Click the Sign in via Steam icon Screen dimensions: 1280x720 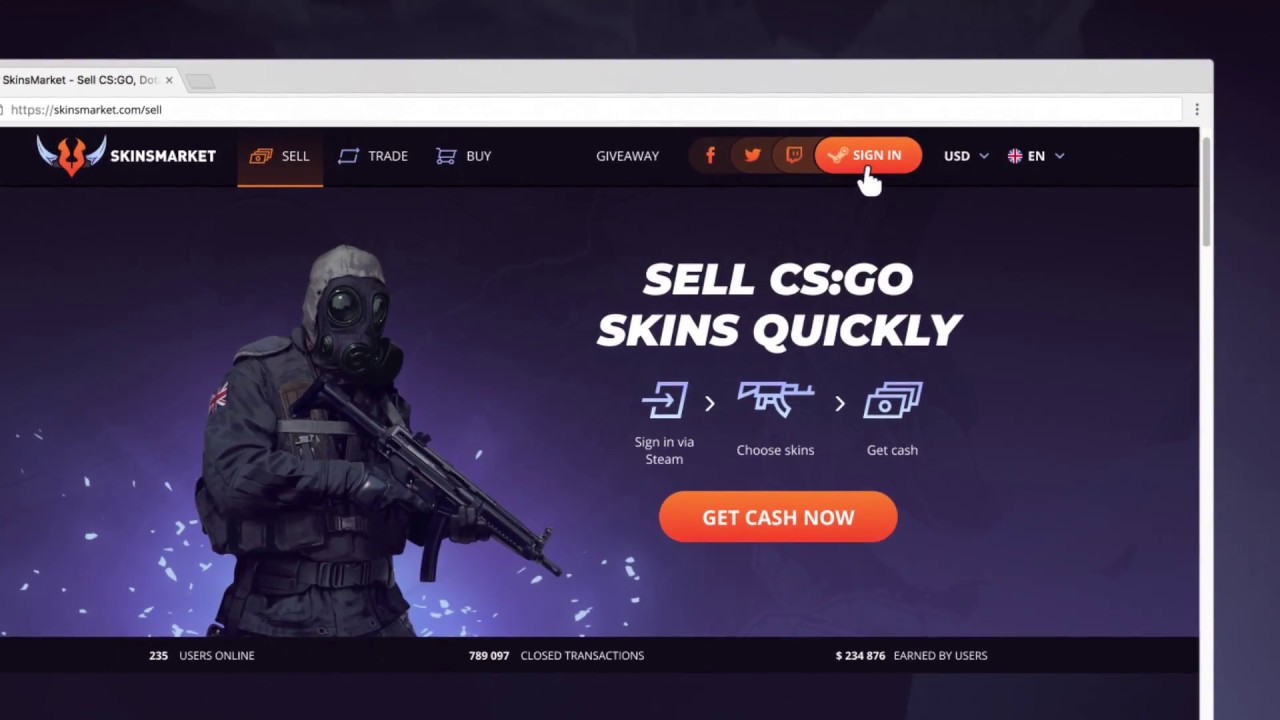pyautogui.click(x=664, y=400)
